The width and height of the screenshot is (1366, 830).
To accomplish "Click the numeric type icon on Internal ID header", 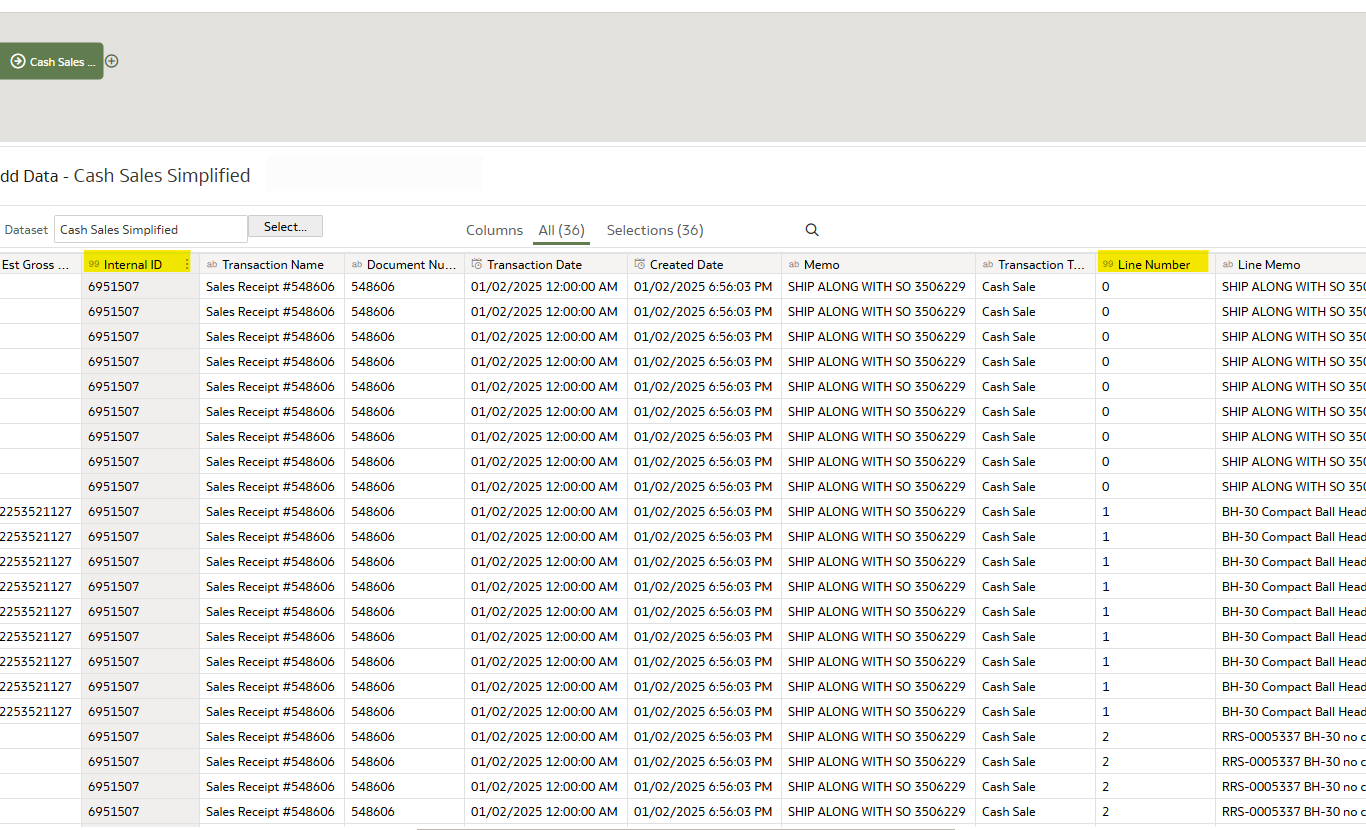I will click(x=93, y=264).
